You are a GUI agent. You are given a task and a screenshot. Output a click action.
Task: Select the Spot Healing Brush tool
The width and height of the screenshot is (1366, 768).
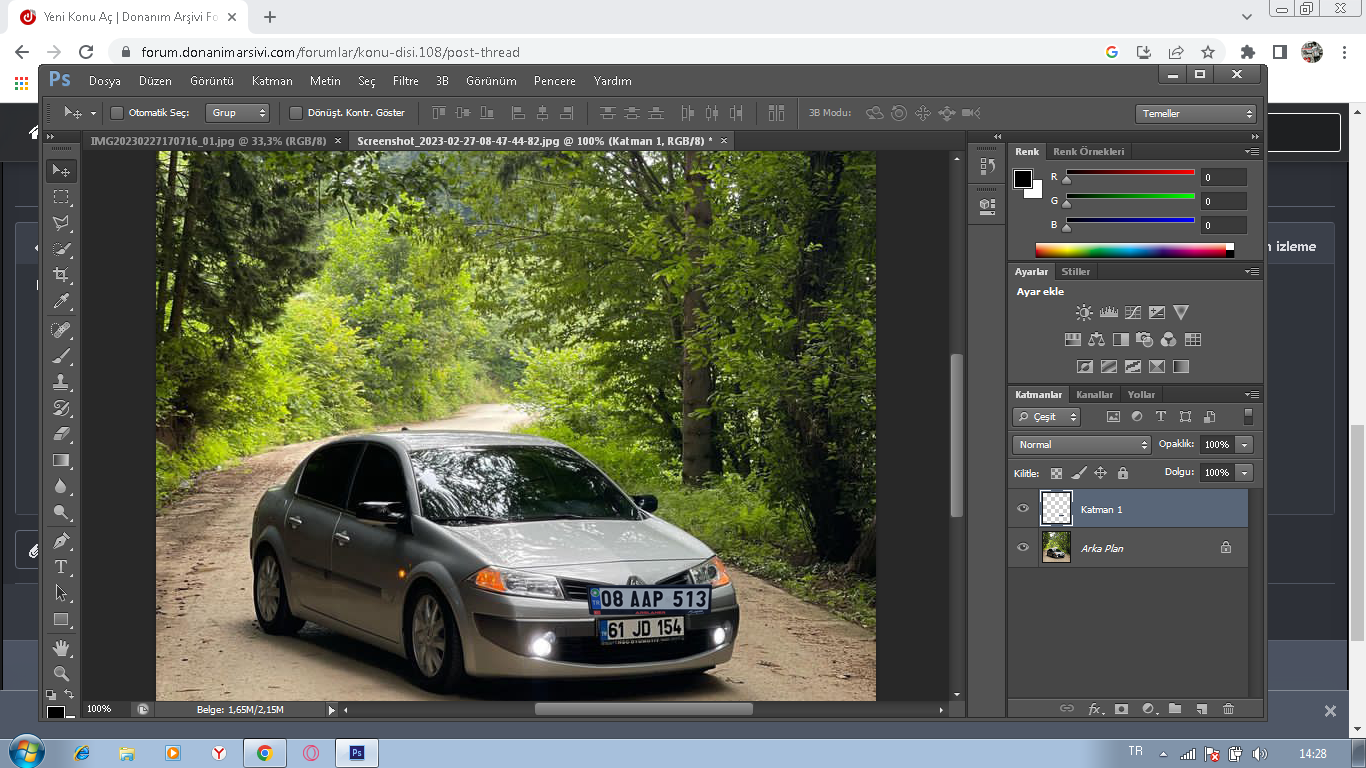tap(61, 330)
